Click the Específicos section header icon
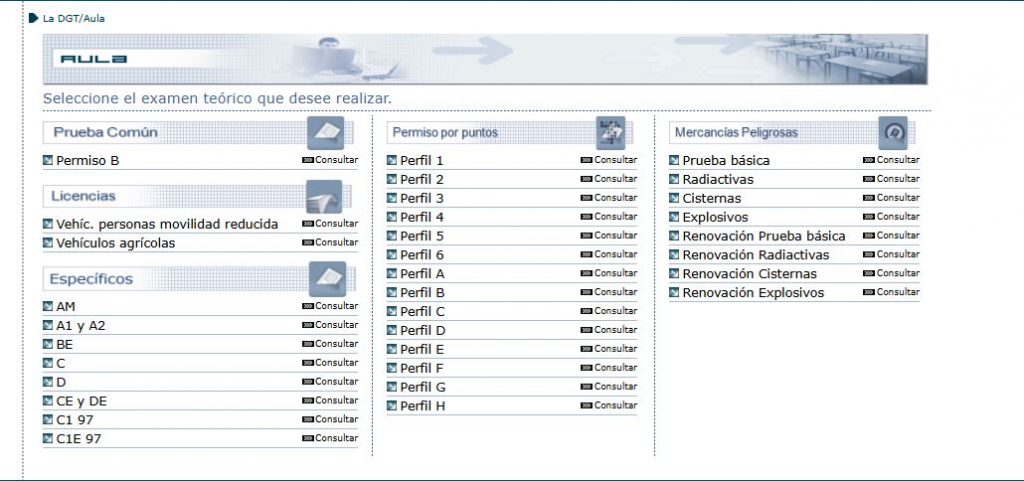The width and height of the screenshot is (1024, 481). point(327,278)
